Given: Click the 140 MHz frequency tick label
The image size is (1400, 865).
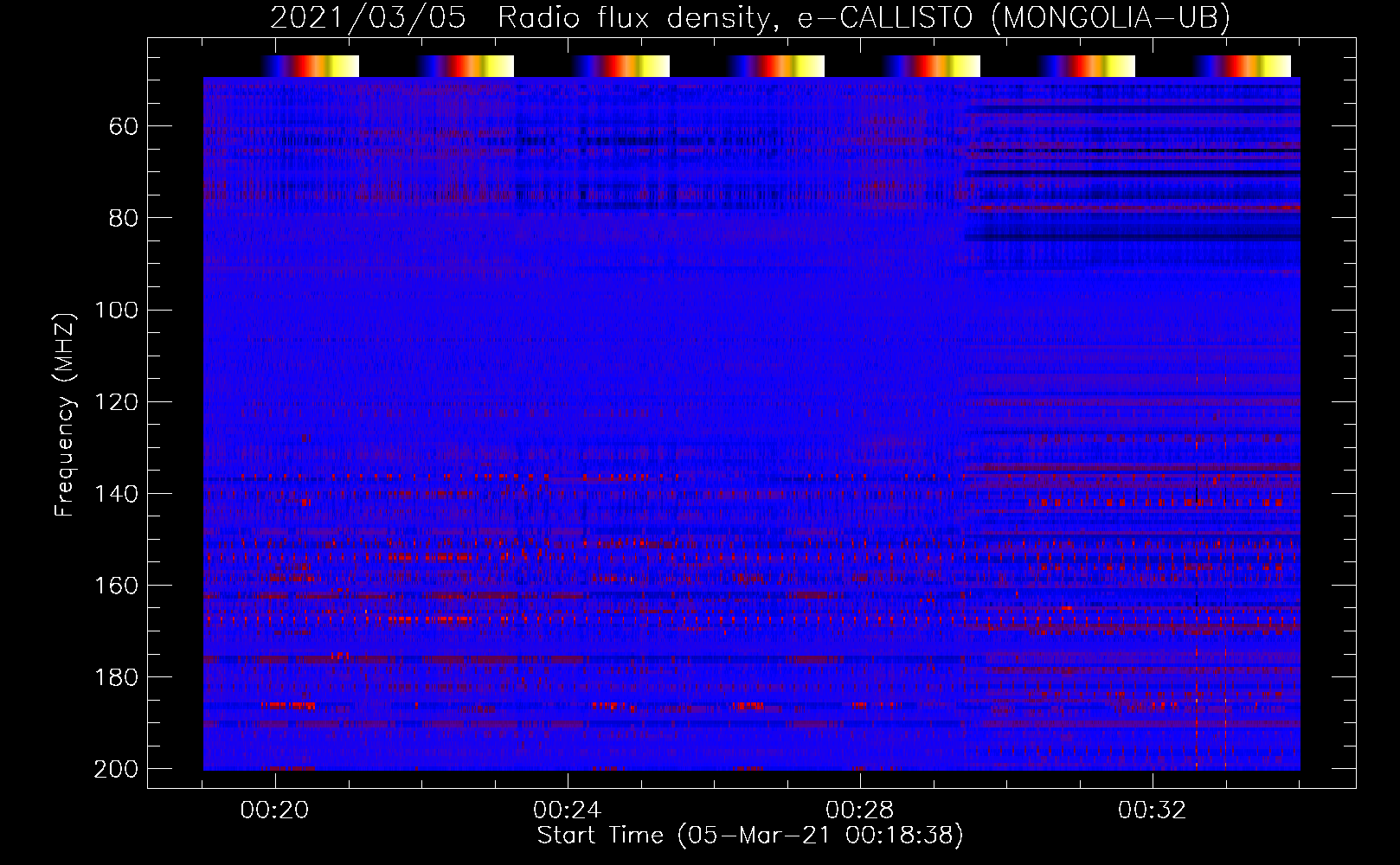Looking at the screenshot, I should point(116,493).
